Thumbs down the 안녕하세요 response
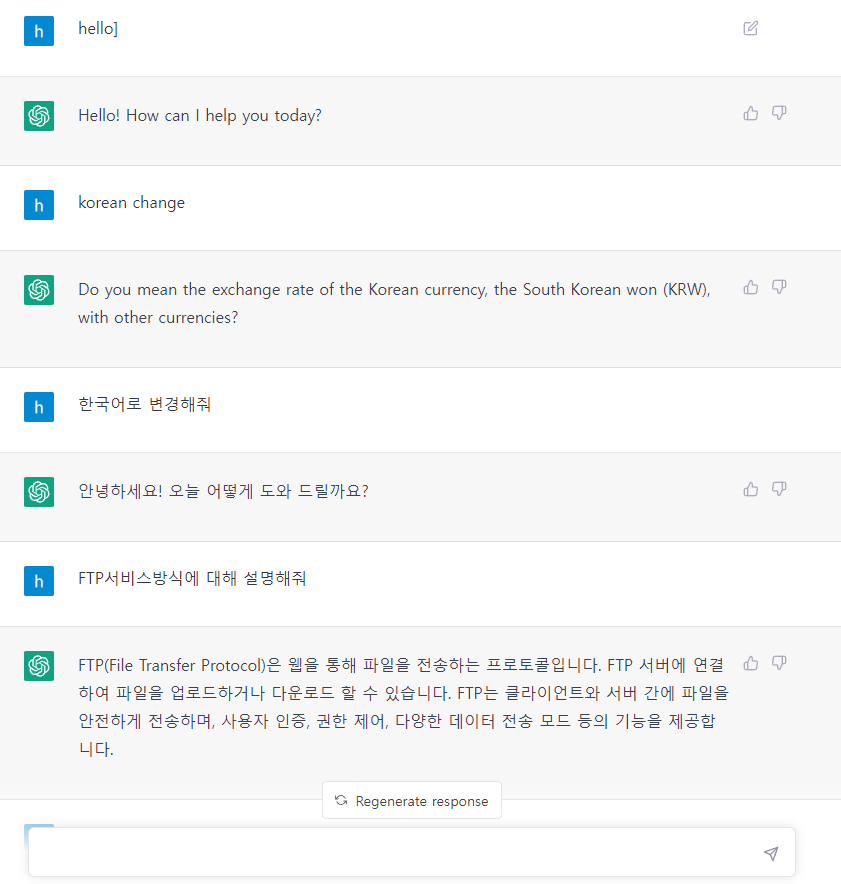The image size is (841, 884). [779, 489]
